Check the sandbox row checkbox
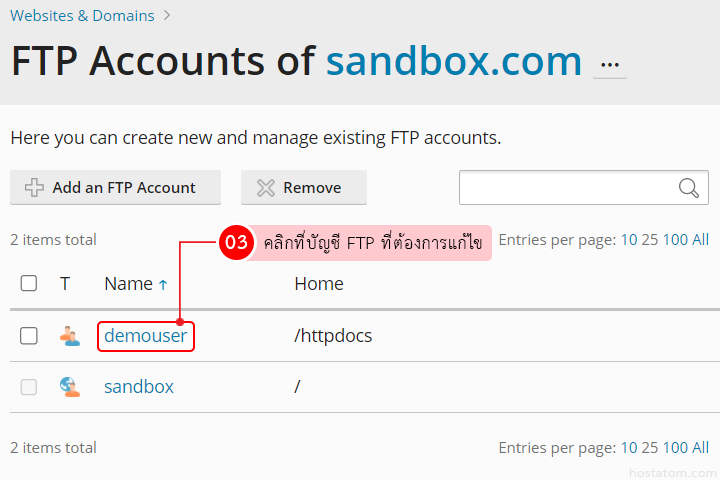720x480 pixels. coord(29,386)
